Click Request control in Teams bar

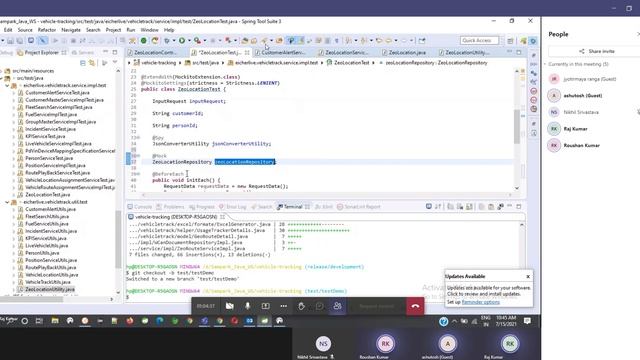pos(376,306)
